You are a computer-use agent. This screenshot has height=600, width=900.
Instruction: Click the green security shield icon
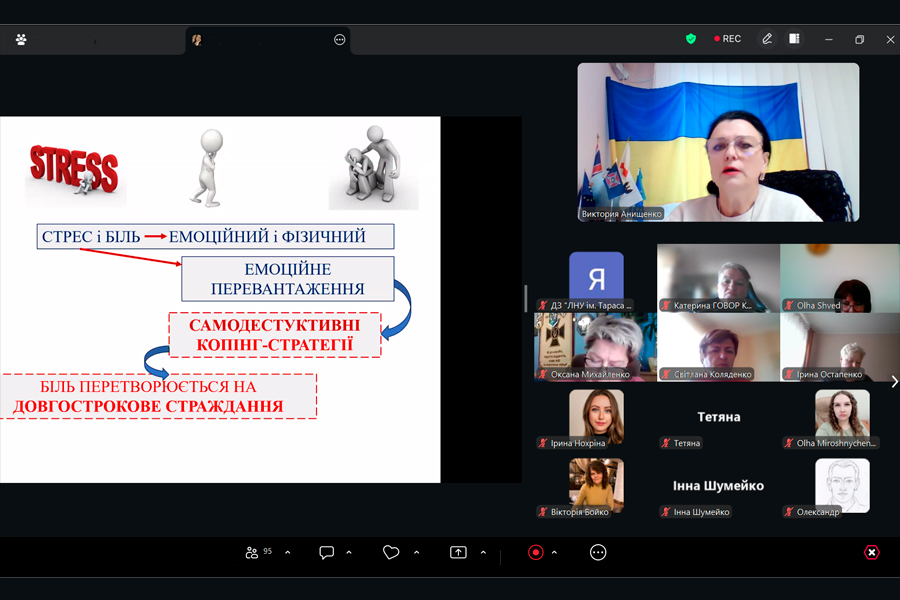(x=690, y=39)
